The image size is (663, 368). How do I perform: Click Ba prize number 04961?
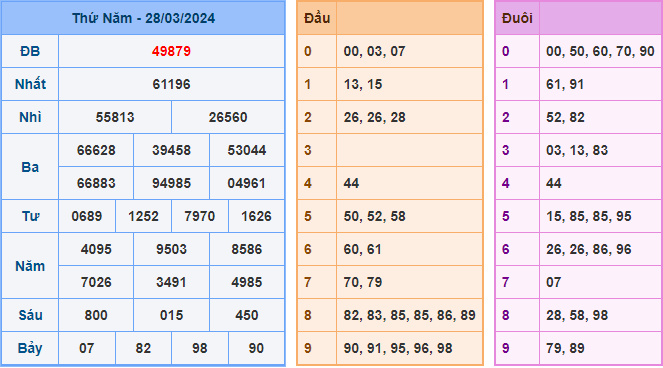tap(247, 183)
